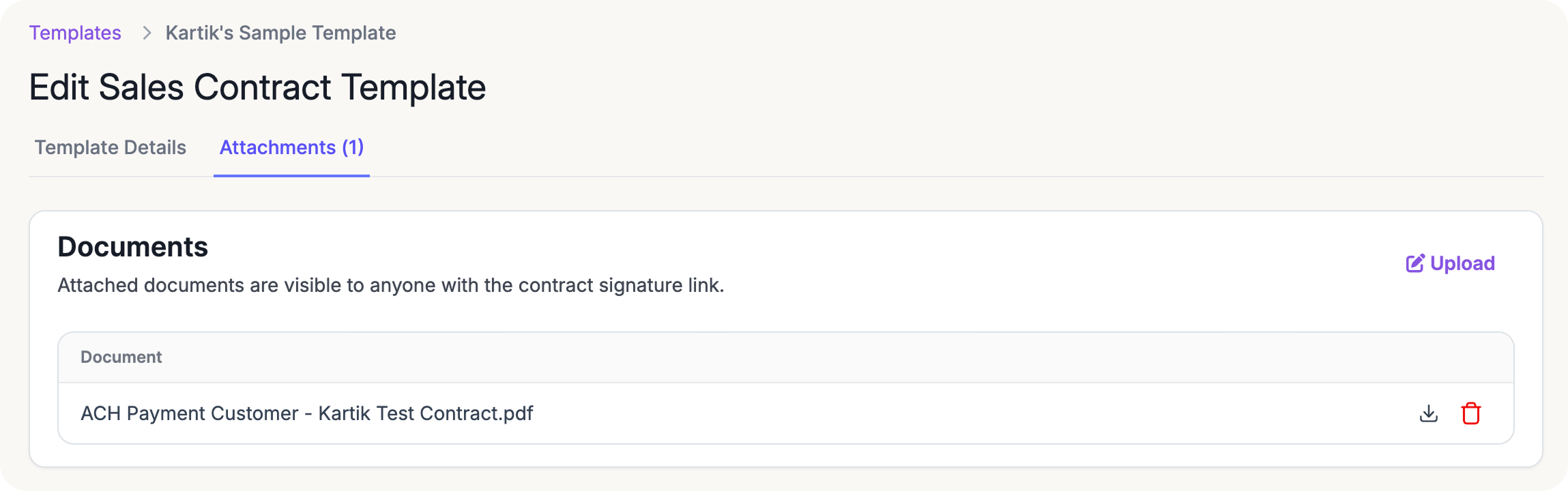
Task: Open the Template Details tab
Action: tap(110, 147)
